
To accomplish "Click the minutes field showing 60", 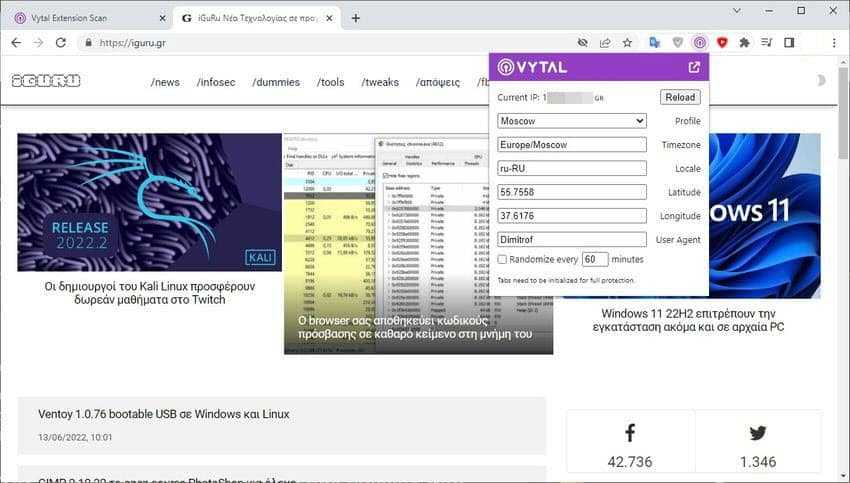I will (595, 259).
